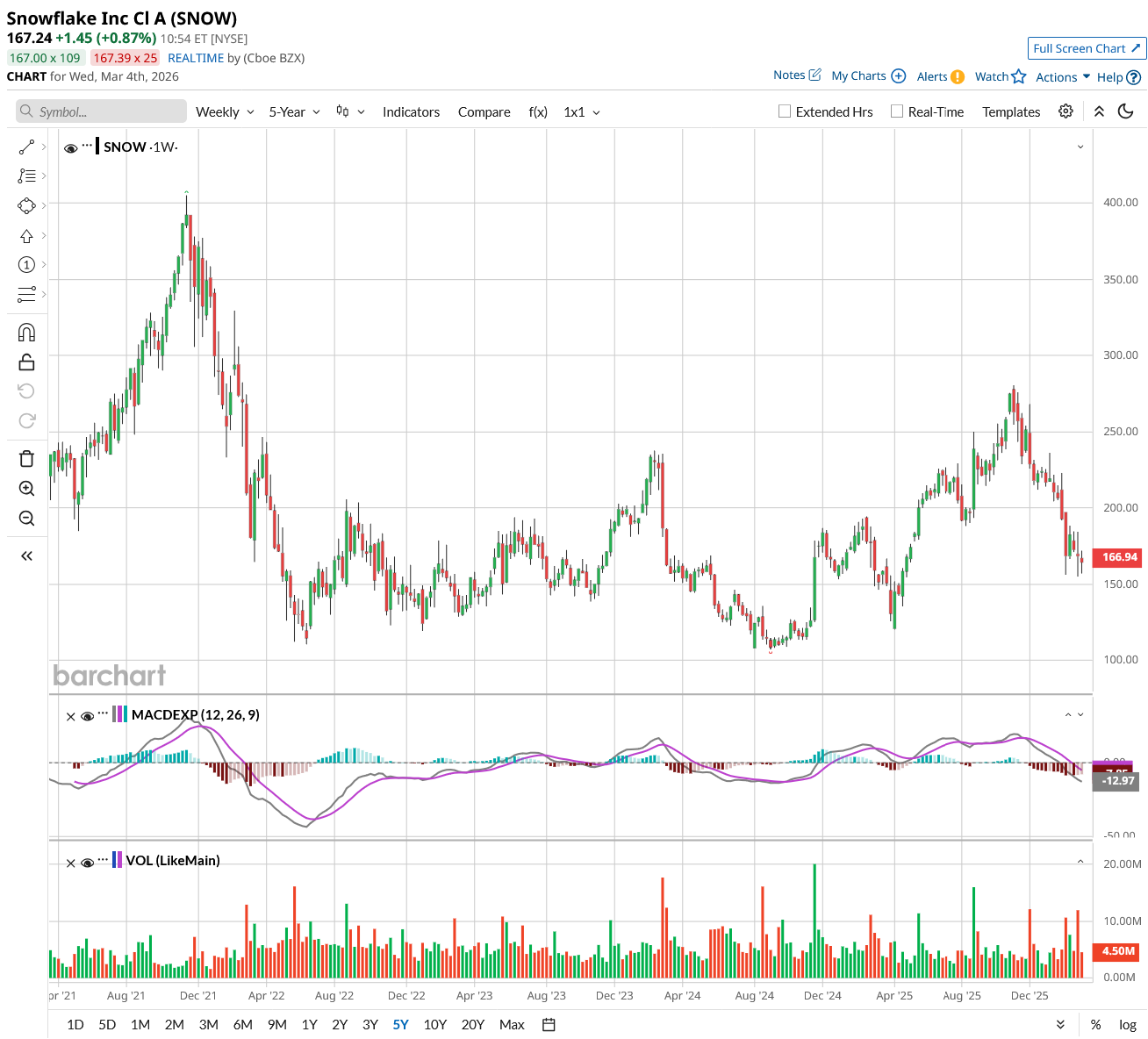The width and height of the screenshot is (1148, 1039).
Task: Open the Help question mark icon
Action: [x=1134, y=77]
